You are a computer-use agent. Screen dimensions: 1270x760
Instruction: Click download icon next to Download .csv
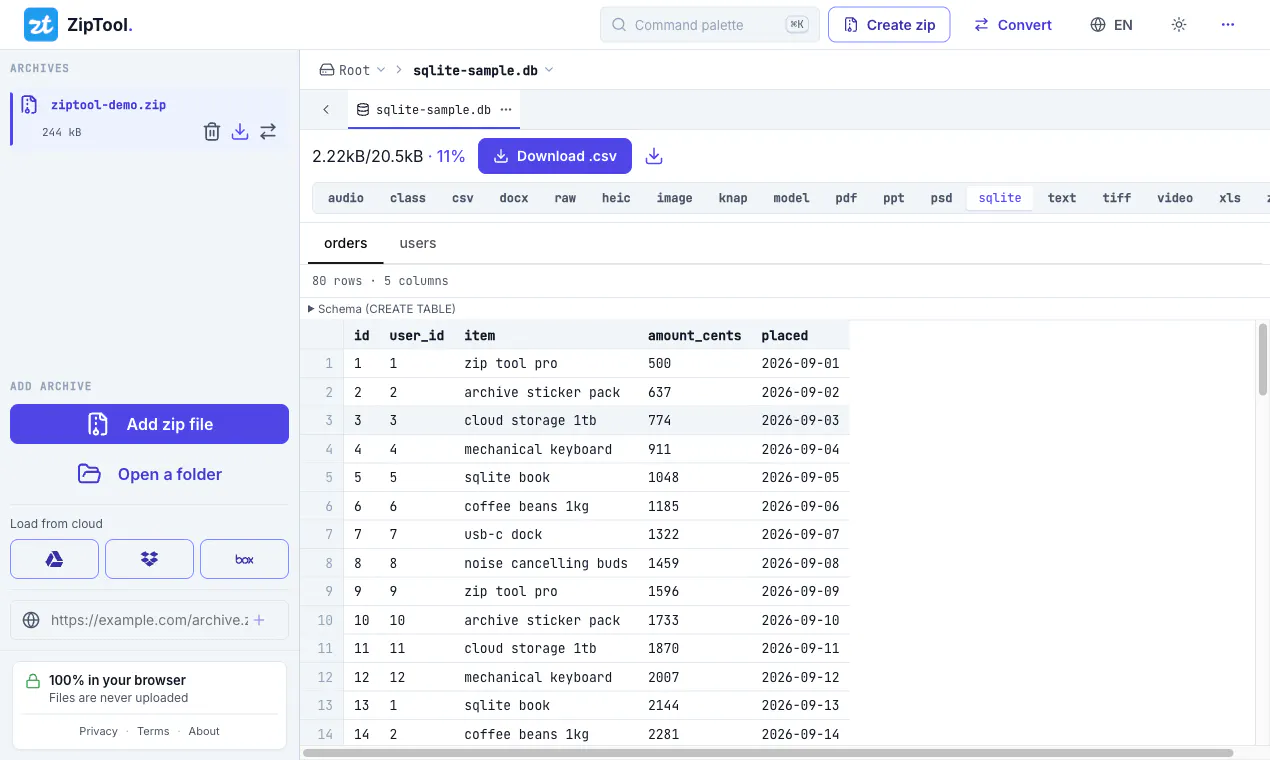click(x=654, y=156)
